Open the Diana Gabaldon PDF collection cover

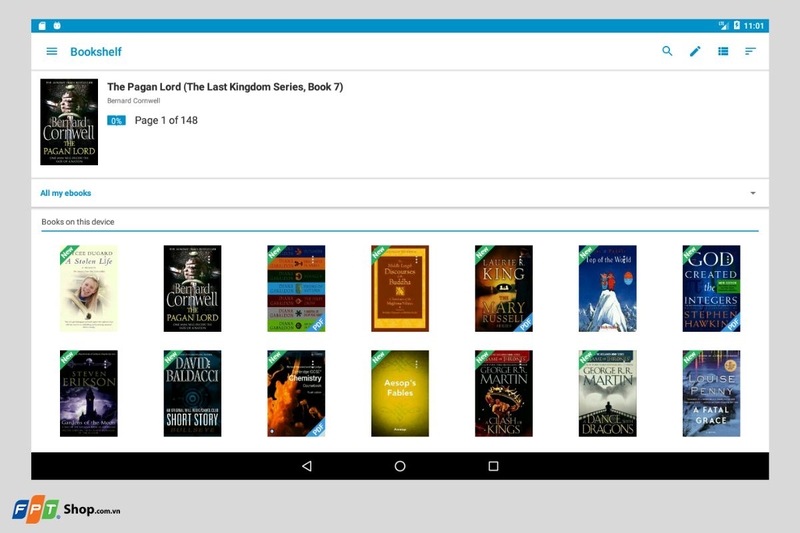coord(296,288)
